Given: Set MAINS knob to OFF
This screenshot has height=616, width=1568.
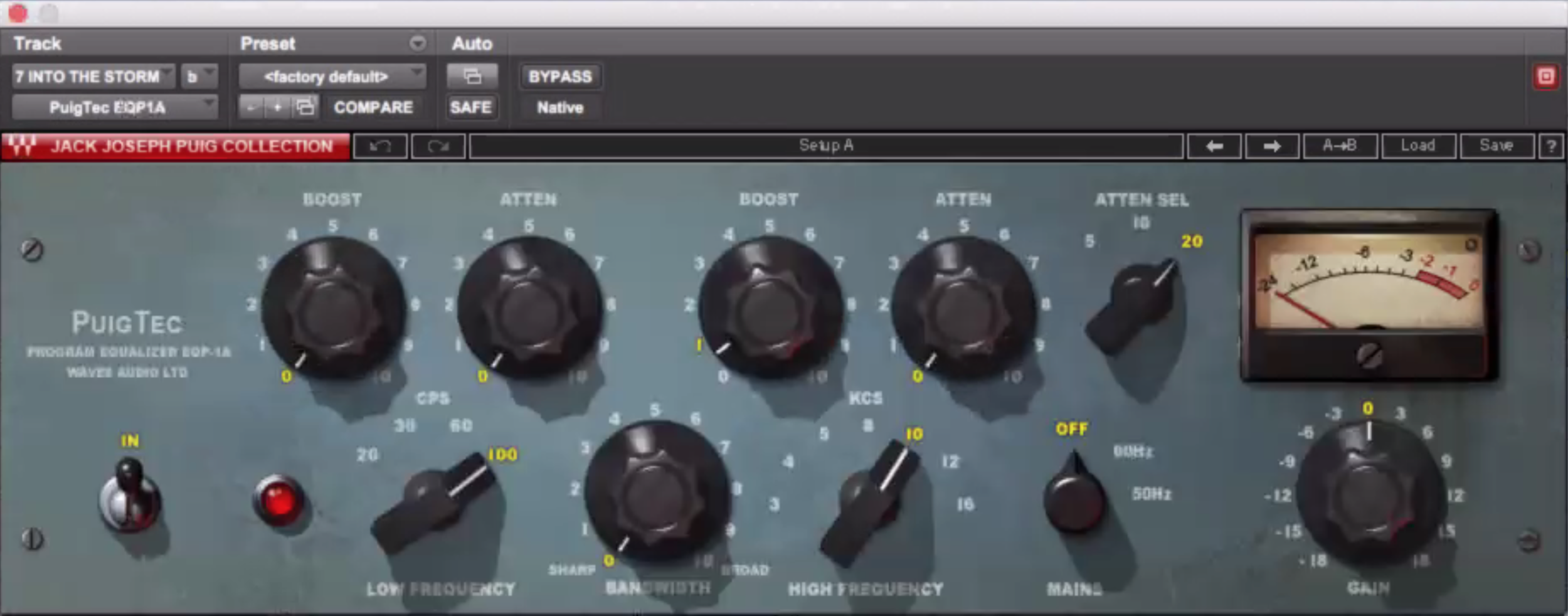Looking at the screenshot, I should (1071, 429).
